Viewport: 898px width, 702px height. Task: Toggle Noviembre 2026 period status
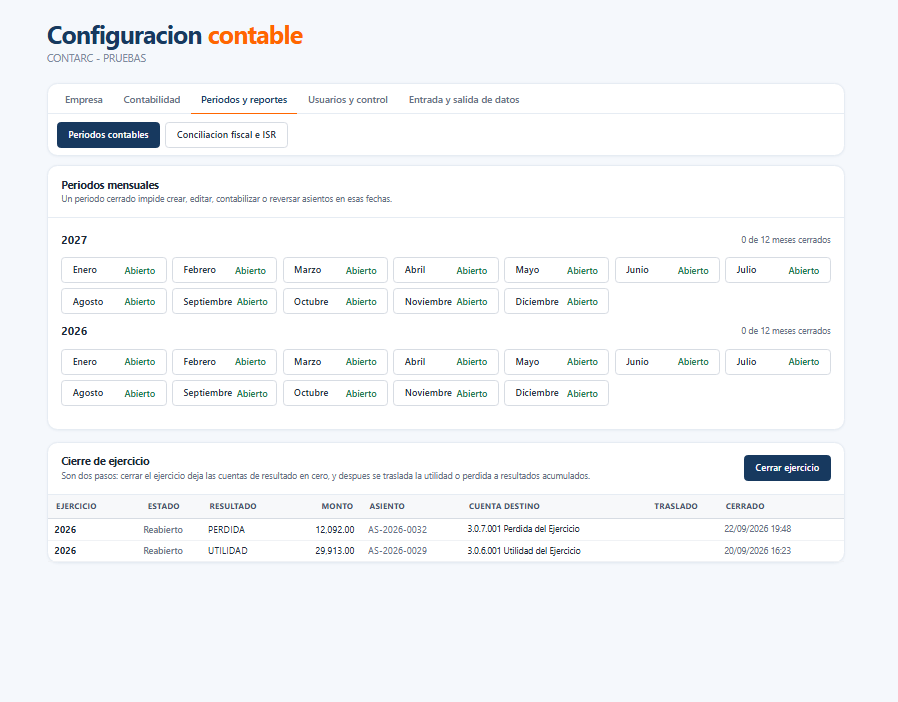pyautogui.click(x=446, y=393)
